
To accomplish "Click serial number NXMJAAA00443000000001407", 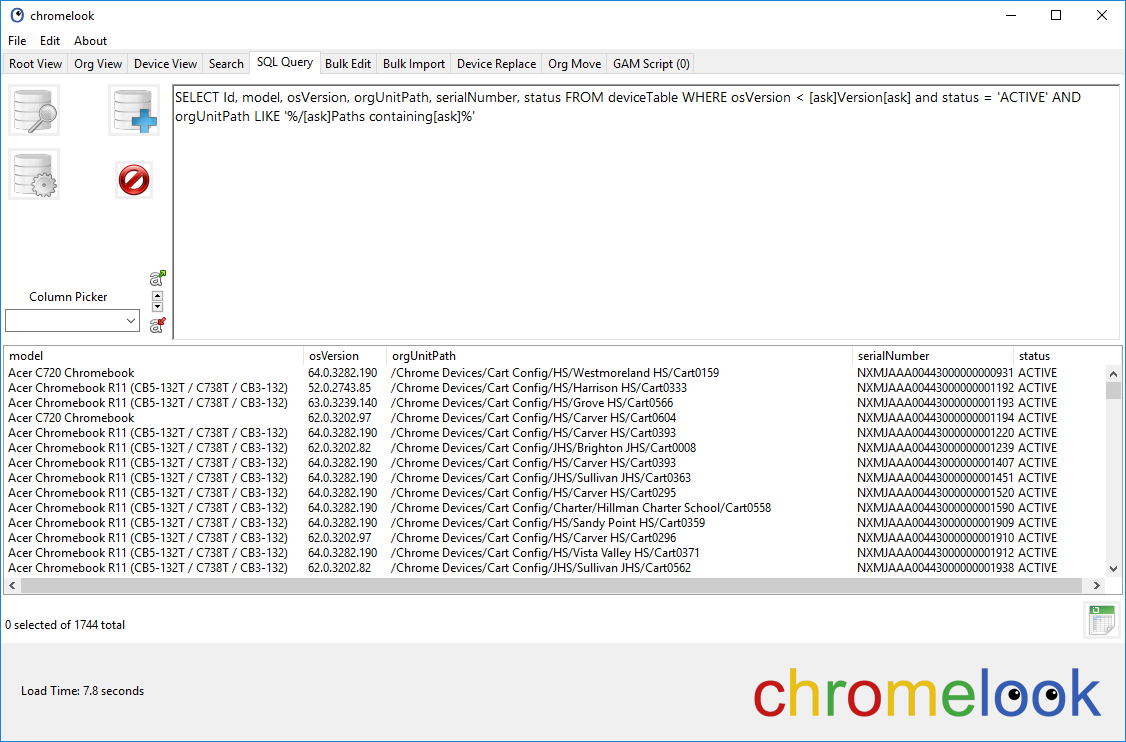I will pos(935,463).
